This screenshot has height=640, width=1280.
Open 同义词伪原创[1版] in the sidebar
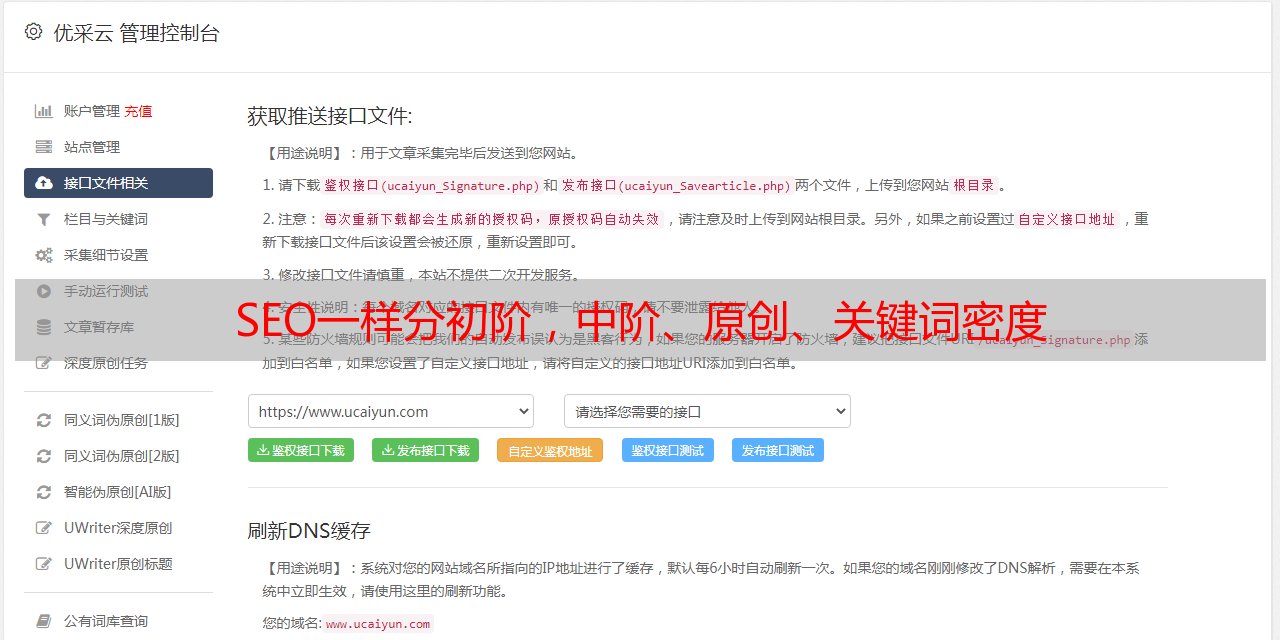122,420
